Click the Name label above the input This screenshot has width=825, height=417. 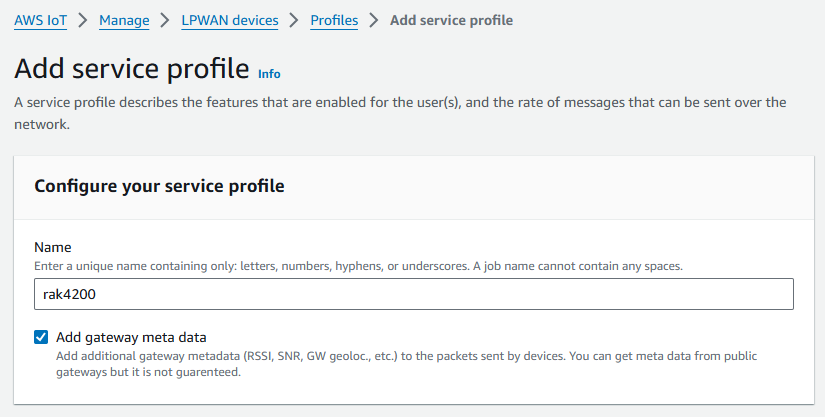(53, 247)
